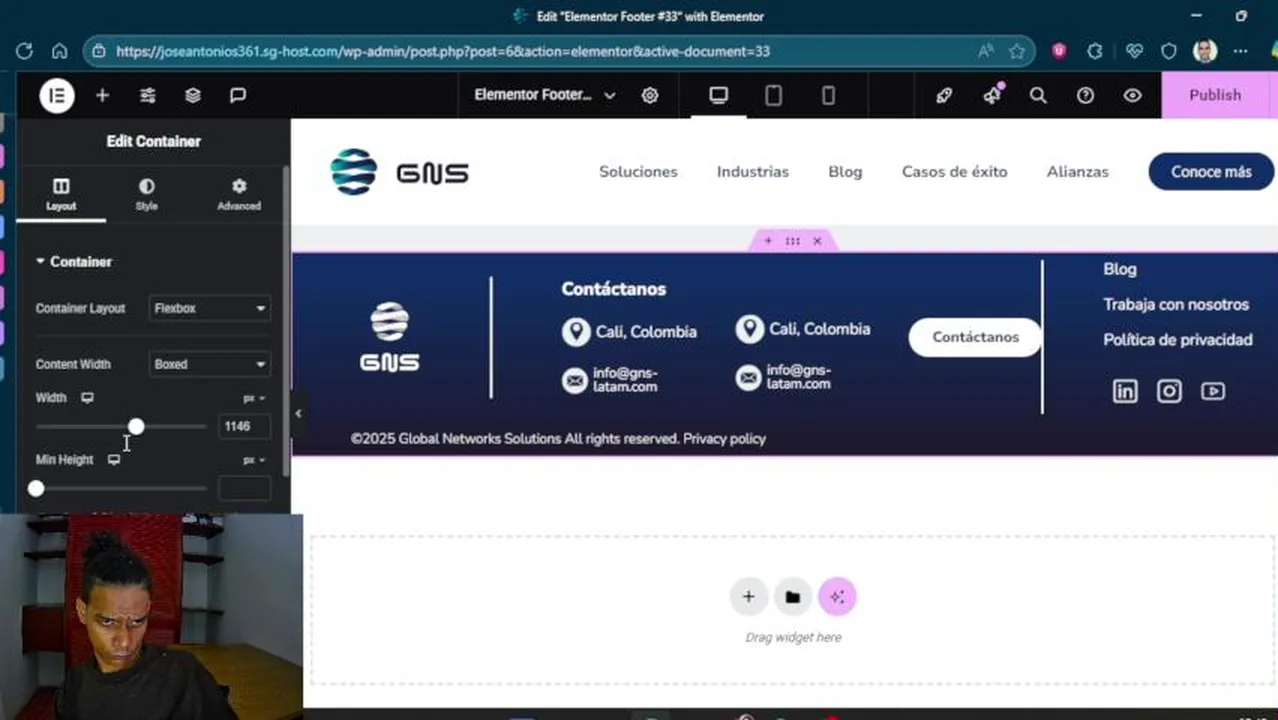Click the Publish button
Image resolution: width=1278 pixels, height=720 pixels.
(1215, 95)
